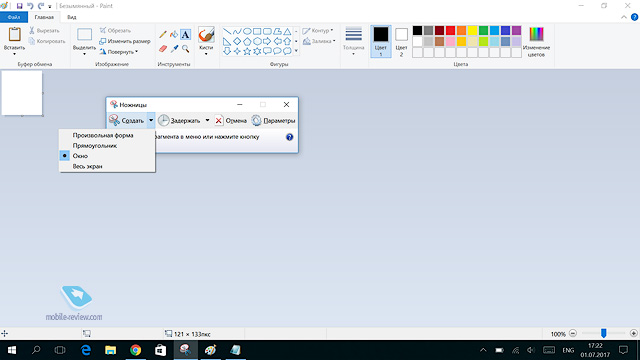
Task: Open the Файл (File) menu
Action: point(14,17)
